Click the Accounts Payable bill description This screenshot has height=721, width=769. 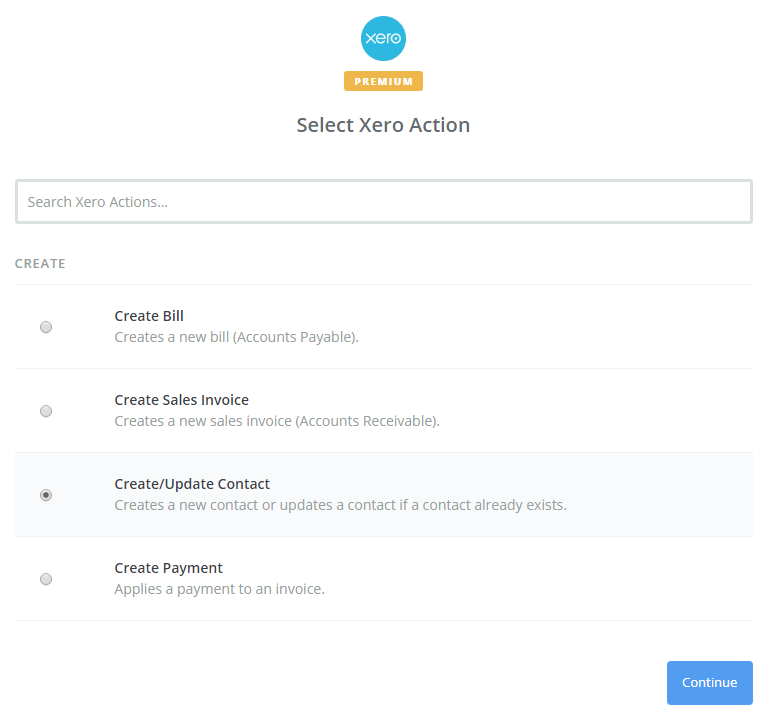[x=236, y=337]
